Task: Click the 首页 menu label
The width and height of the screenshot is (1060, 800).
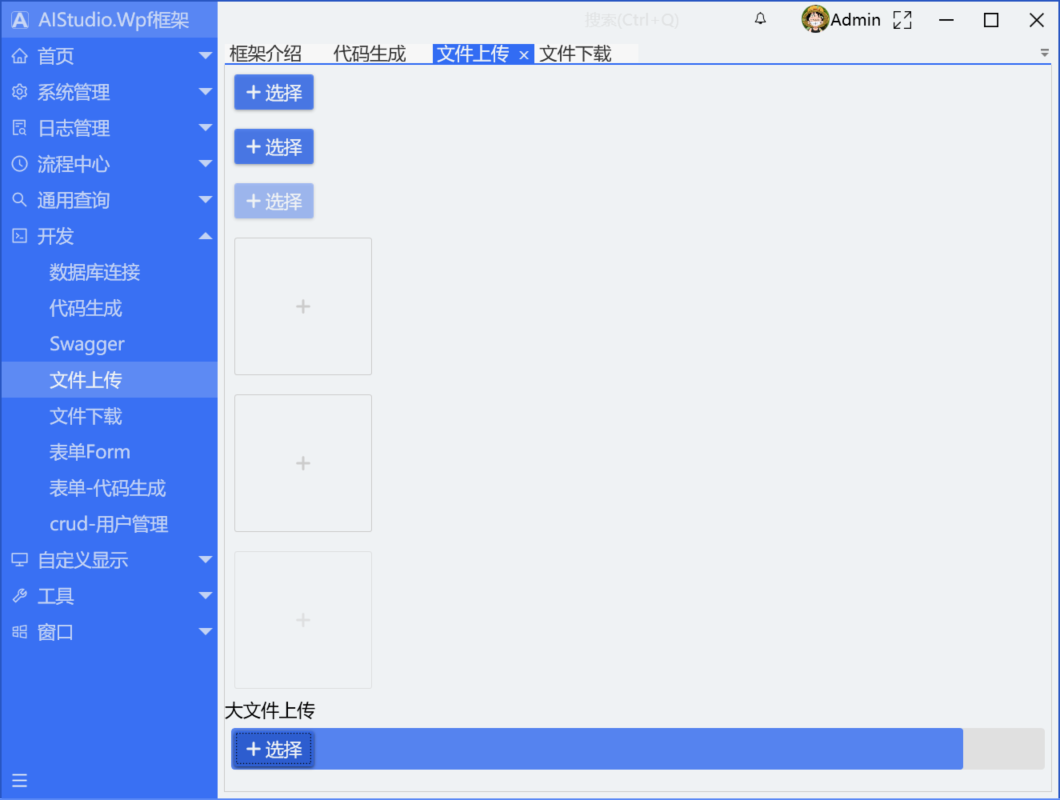Action: 55,56
